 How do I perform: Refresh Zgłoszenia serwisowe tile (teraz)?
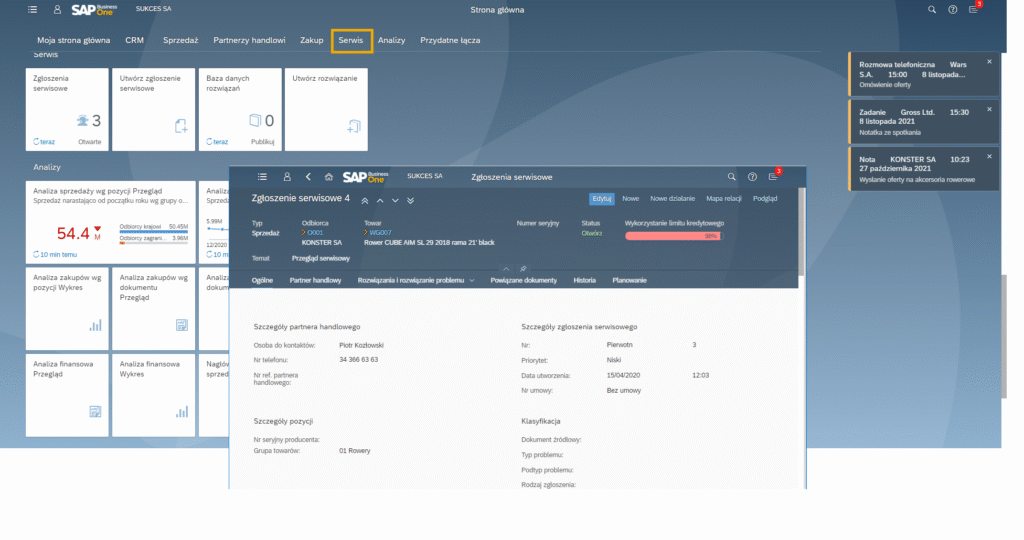(x=44, y=142)
